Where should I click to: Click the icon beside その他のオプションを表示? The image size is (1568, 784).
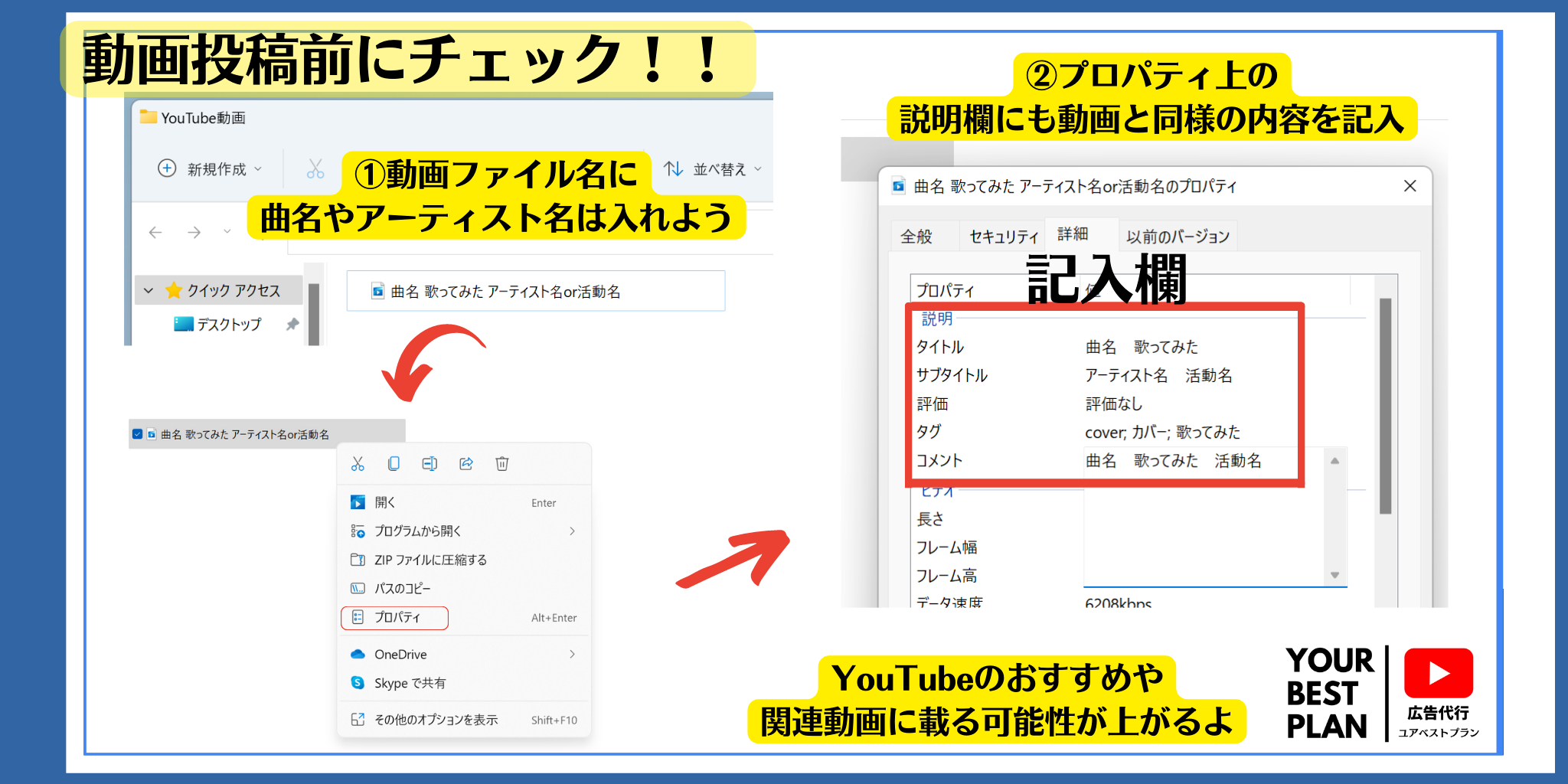[x=358, y=720]
